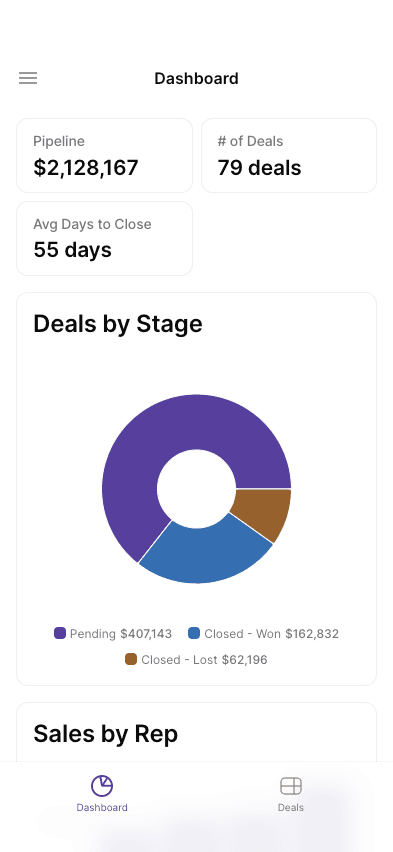Tap the Deals grid icon
Image resolution: width=393 pixels, height=852 pixels.
point(291,786)
